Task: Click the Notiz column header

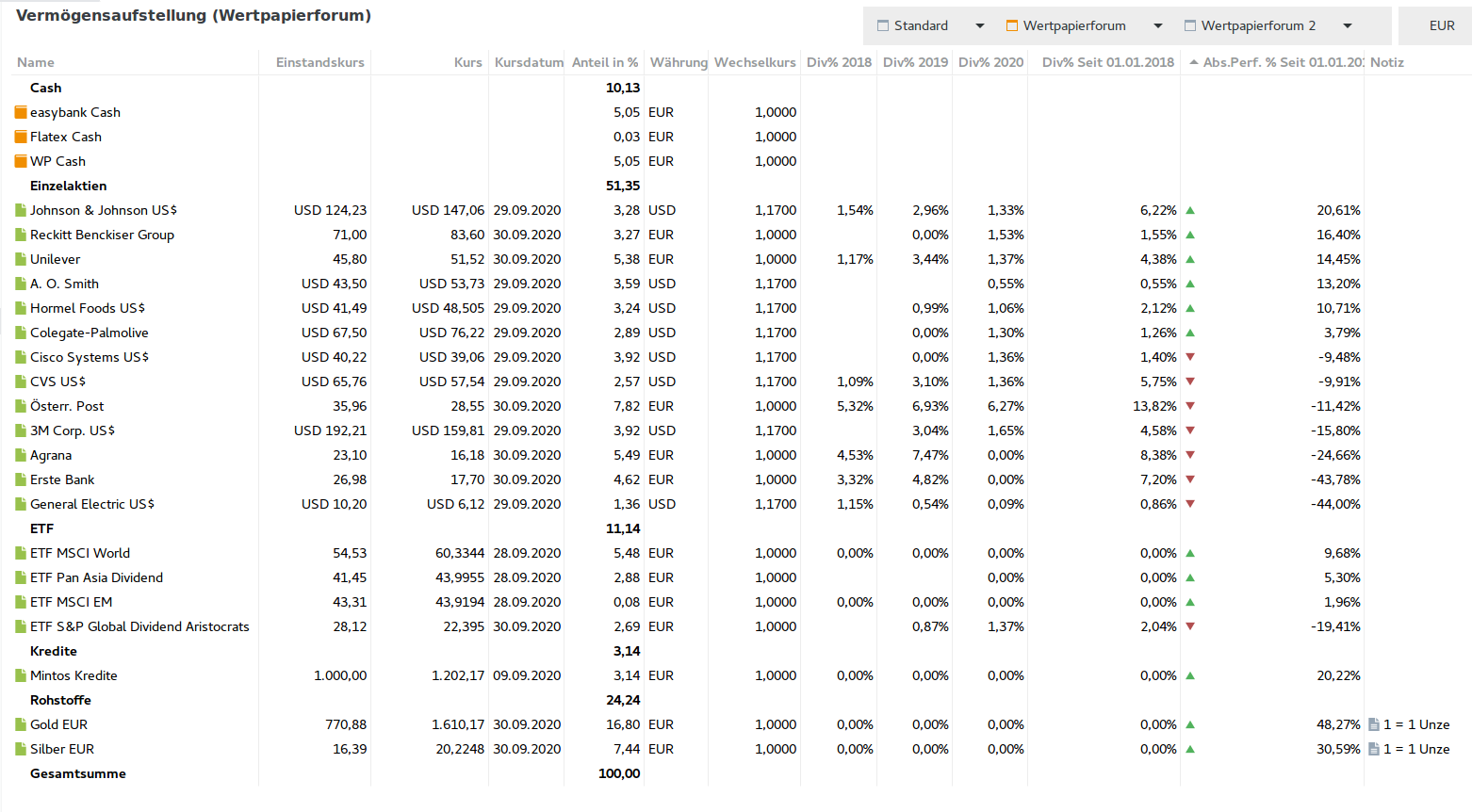Action: coord(1387,62)
